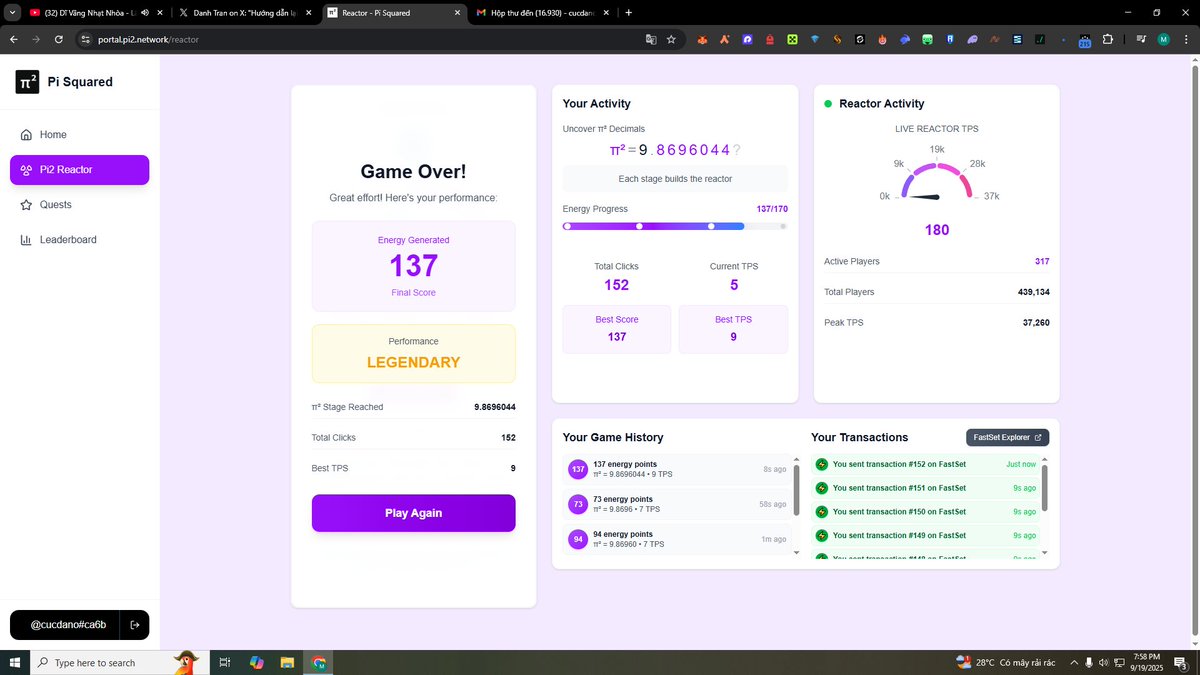This screenshot has height=675, width=1200.
Task: Open the media control toolbar icon
Action: pyautogui.click(x=1141, y=39)
